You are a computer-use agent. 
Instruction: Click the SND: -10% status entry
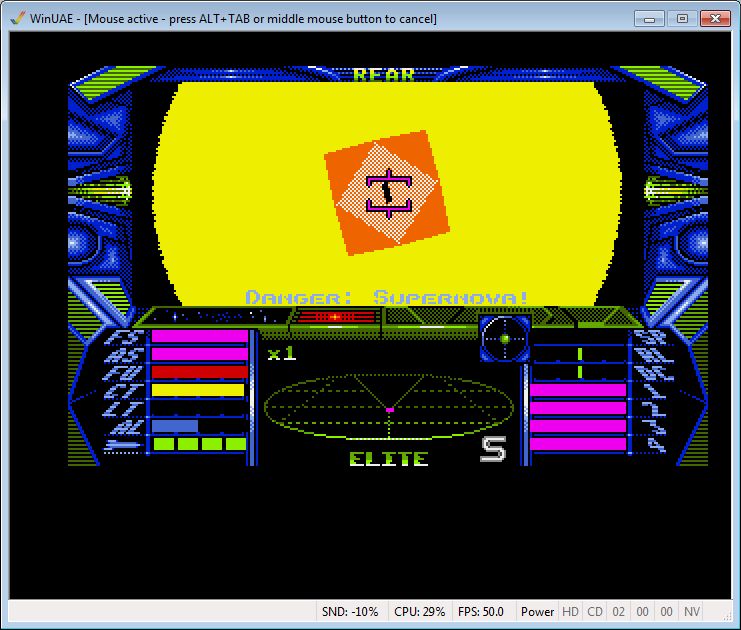(x=350, y=612)
